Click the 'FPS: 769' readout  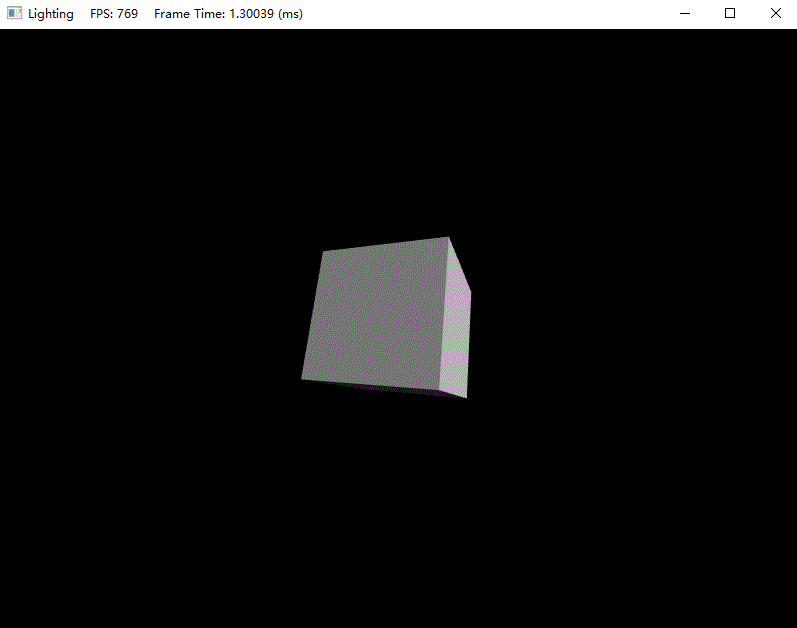click(114, 14)
